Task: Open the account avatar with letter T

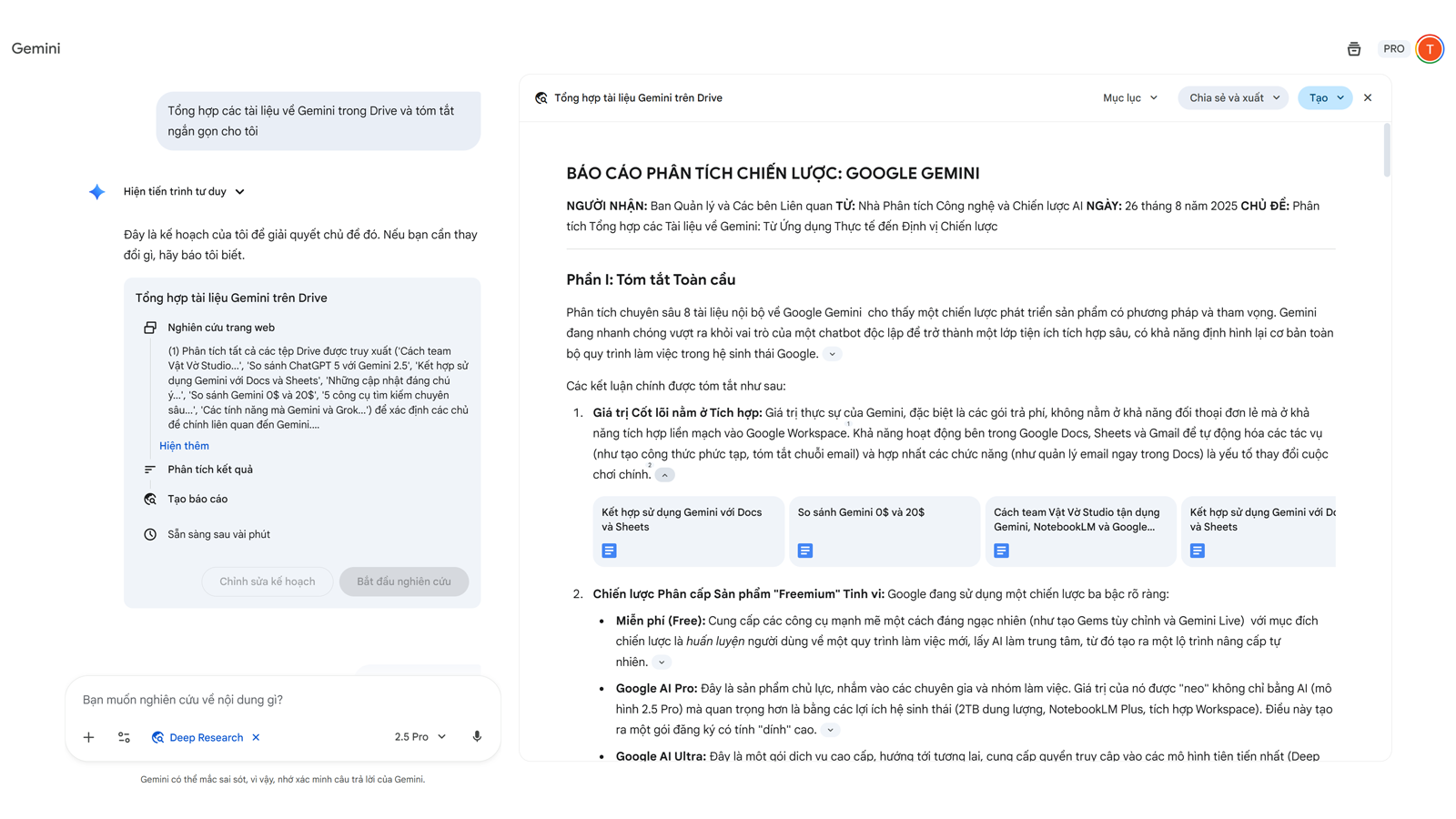Action: (1429, 49)
